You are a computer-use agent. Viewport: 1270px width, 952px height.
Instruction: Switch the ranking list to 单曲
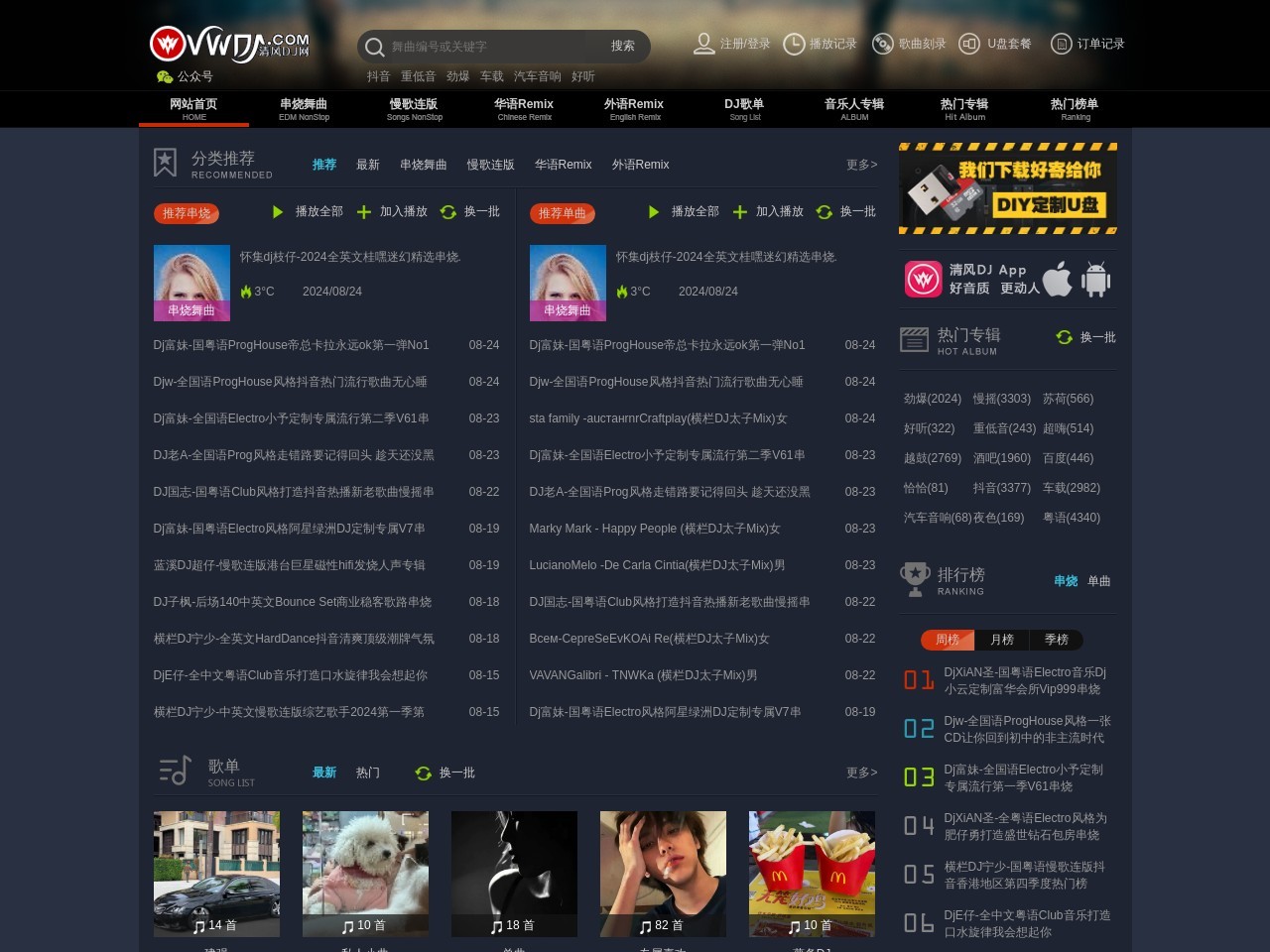[x=1097, y=581]
